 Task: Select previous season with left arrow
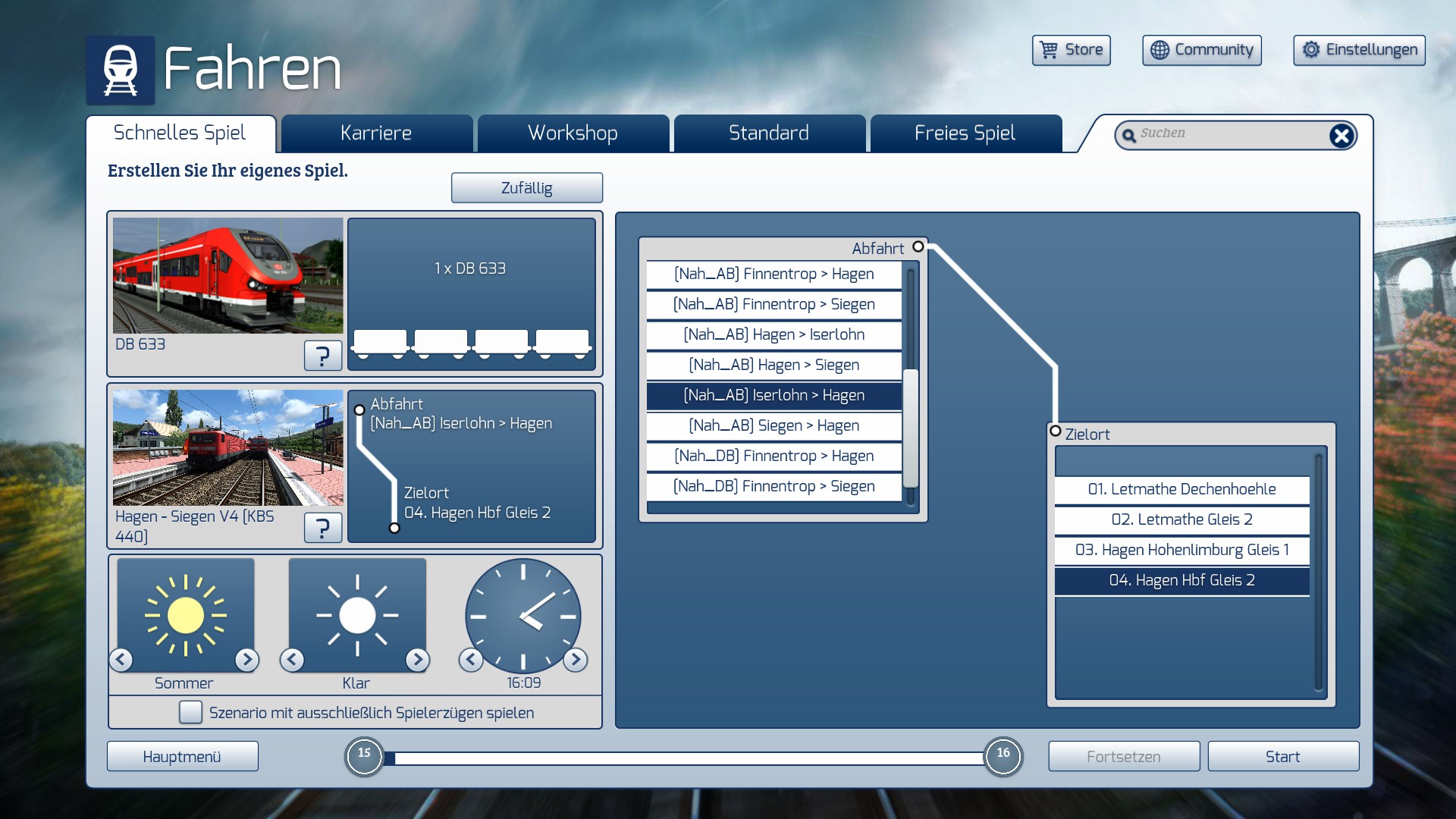[x=121, y=660]
